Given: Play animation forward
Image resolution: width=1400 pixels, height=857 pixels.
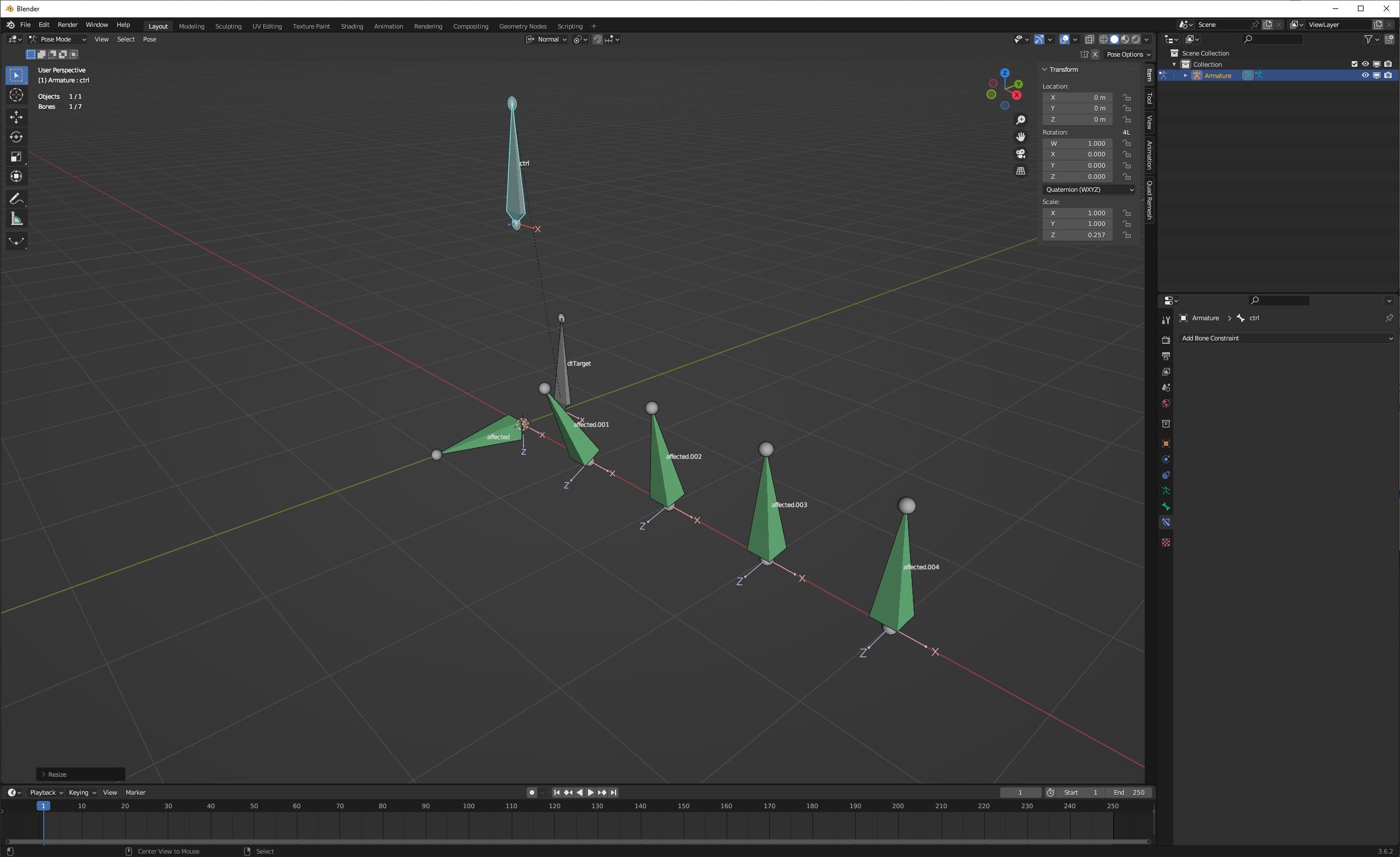Looking at the screenshot, I should pyautogui.click(x=590, y=793).
